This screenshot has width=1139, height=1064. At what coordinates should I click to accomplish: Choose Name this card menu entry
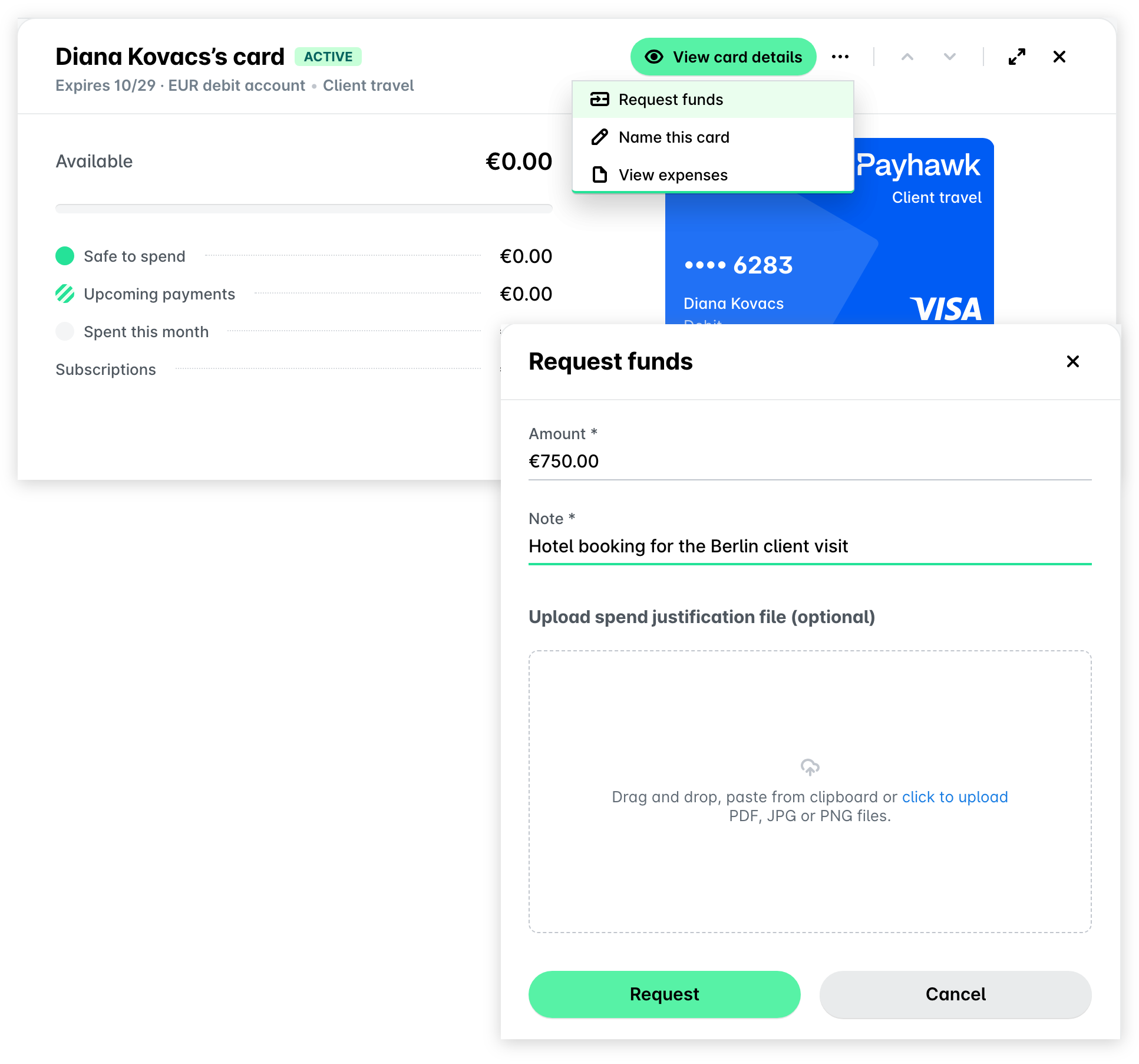(x=712, y=137)
